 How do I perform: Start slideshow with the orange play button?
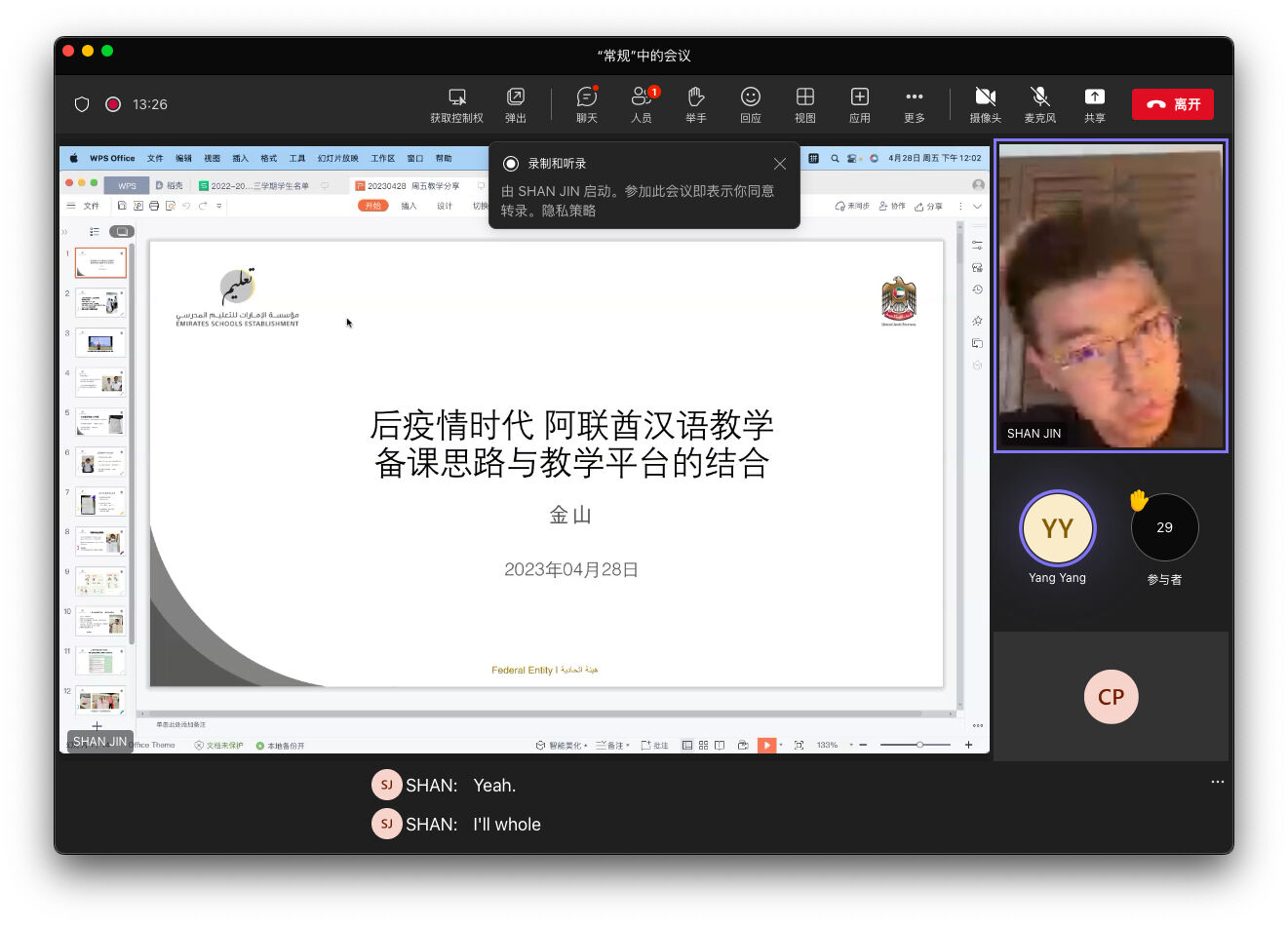tap(767, 745)
